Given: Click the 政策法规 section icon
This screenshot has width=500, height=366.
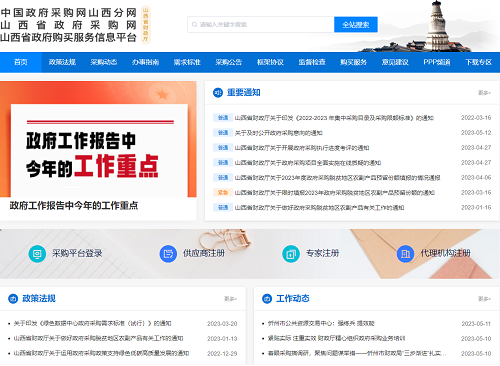Looking at the screenshot, I should coord(13,299).
